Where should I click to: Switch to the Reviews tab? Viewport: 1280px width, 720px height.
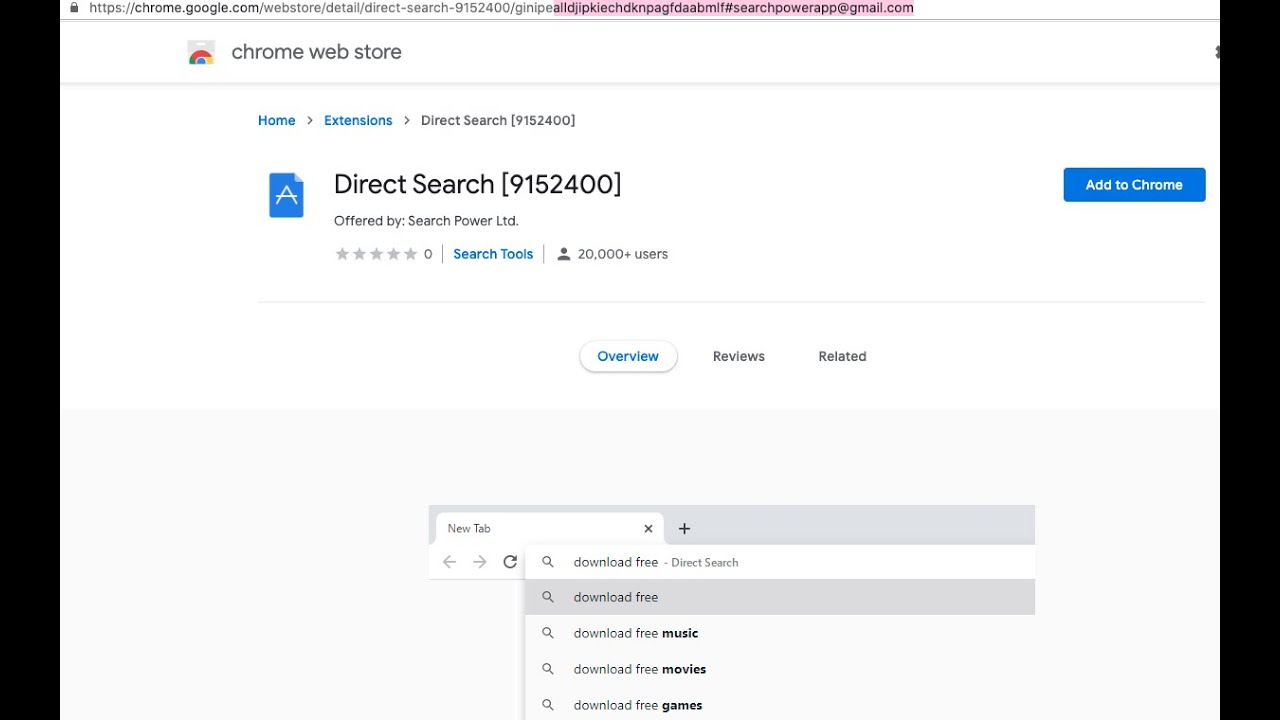click(739, 356)
